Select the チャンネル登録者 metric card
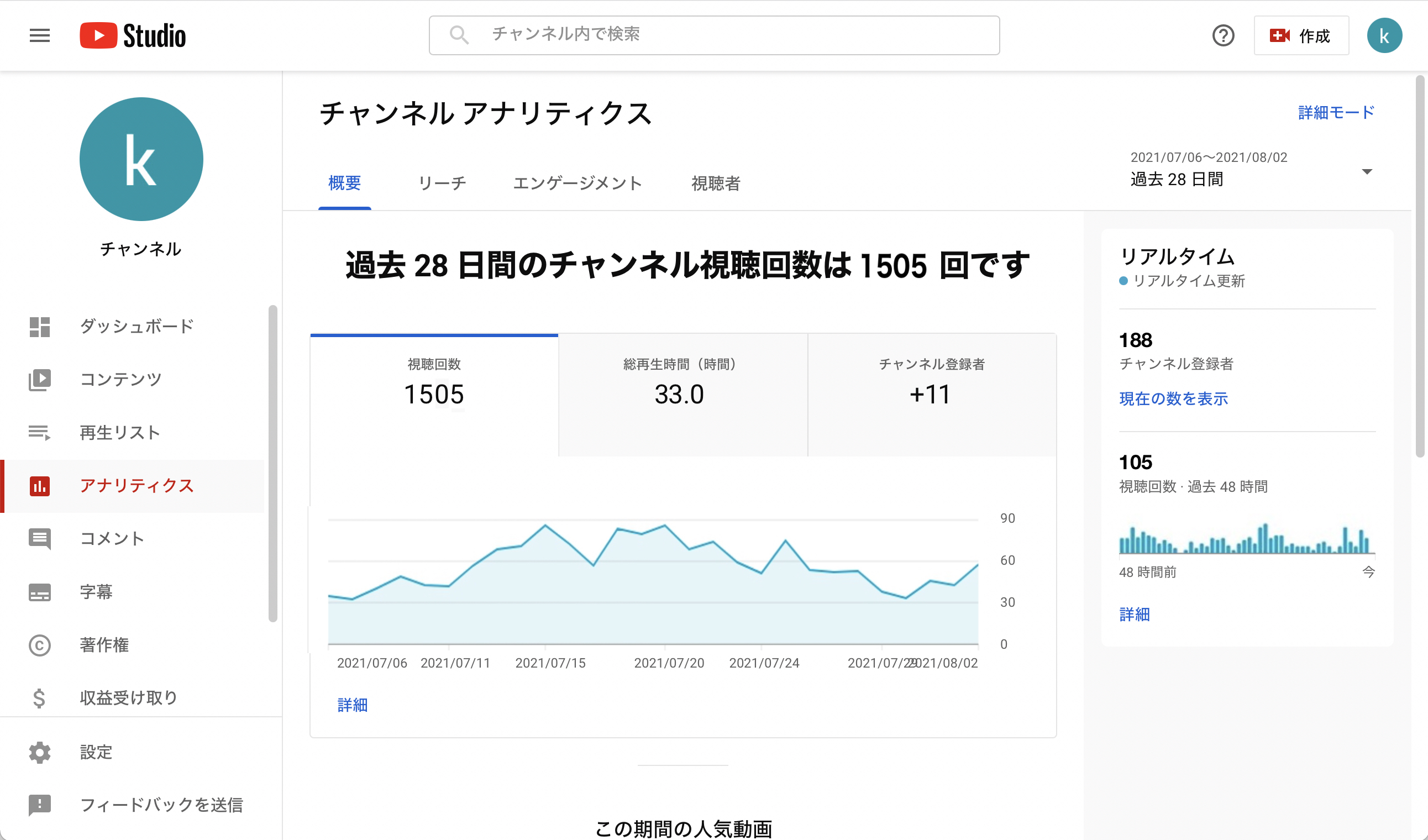 click(932, 395)
